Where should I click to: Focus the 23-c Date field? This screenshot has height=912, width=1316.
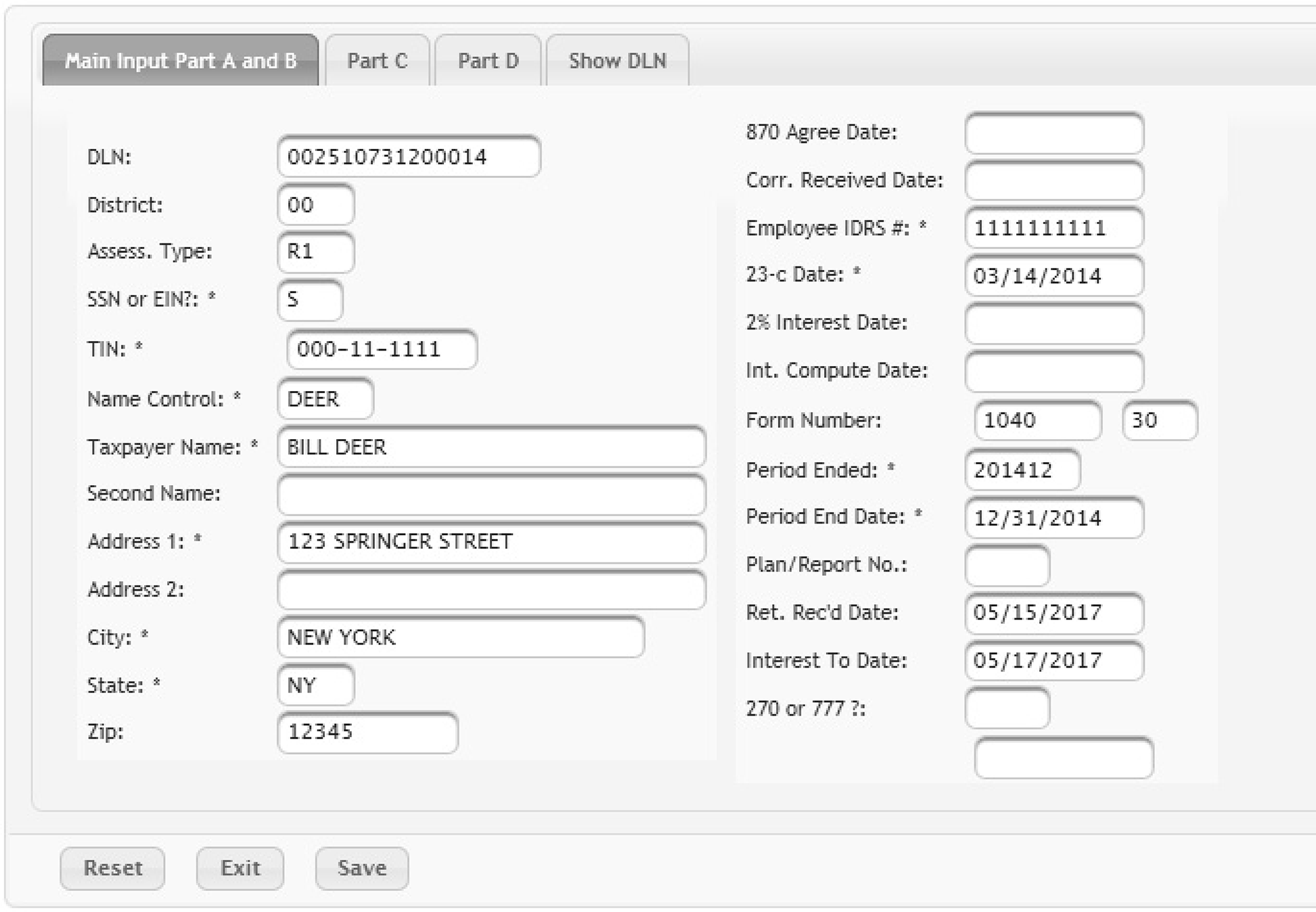point(1053,276)
